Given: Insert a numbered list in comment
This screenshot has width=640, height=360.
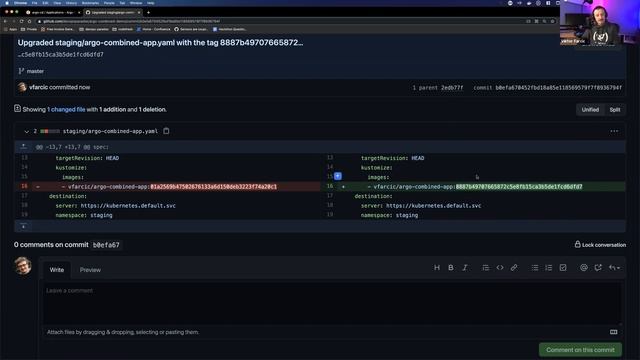Looking at the screenshot, I should pyautogui.click(x=549, y=268).
